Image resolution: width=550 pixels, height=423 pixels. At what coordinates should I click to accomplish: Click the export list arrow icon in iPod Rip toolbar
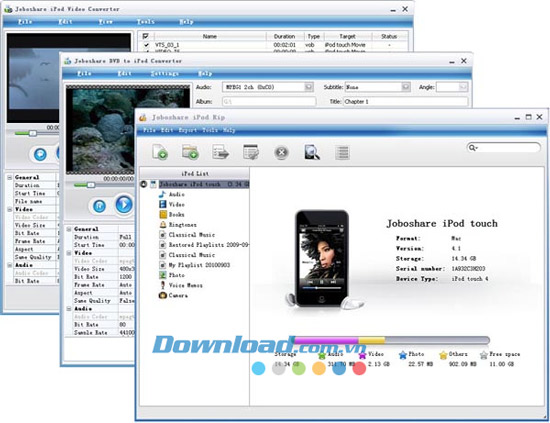coord(221,152)
